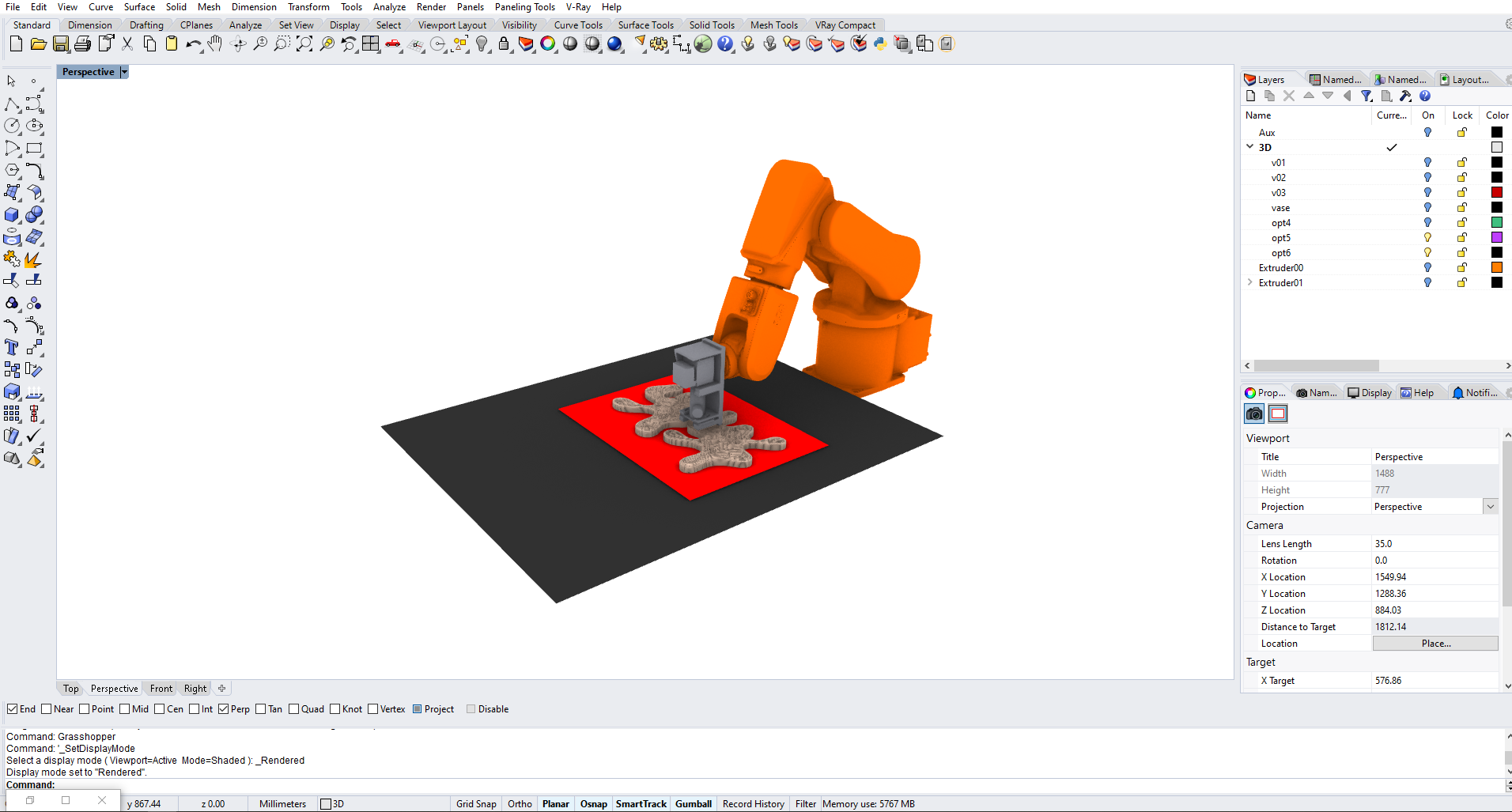
Task: Switch to the Right viewport tab
Action: 195,689
